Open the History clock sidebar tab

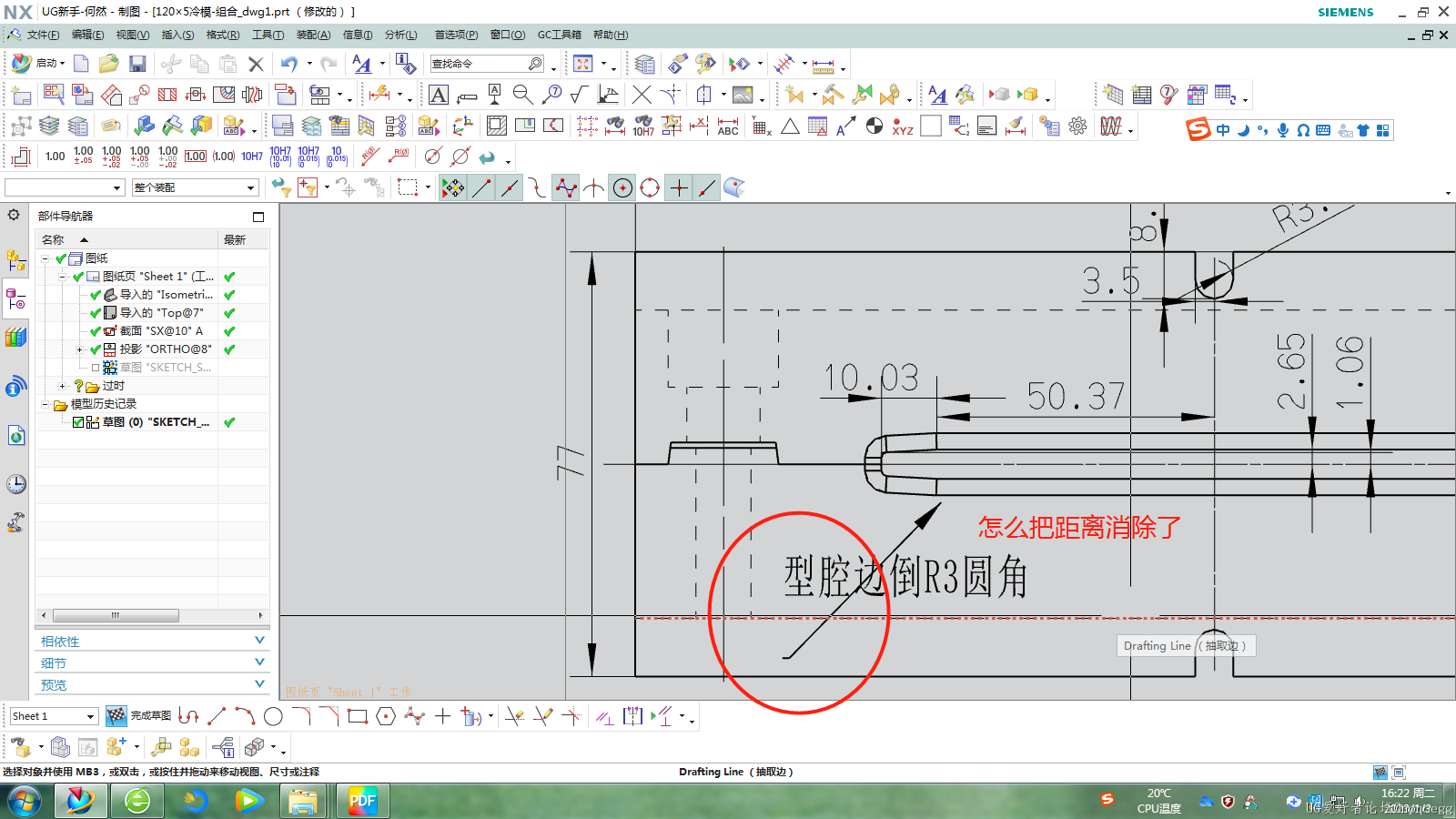coord(15,483)
